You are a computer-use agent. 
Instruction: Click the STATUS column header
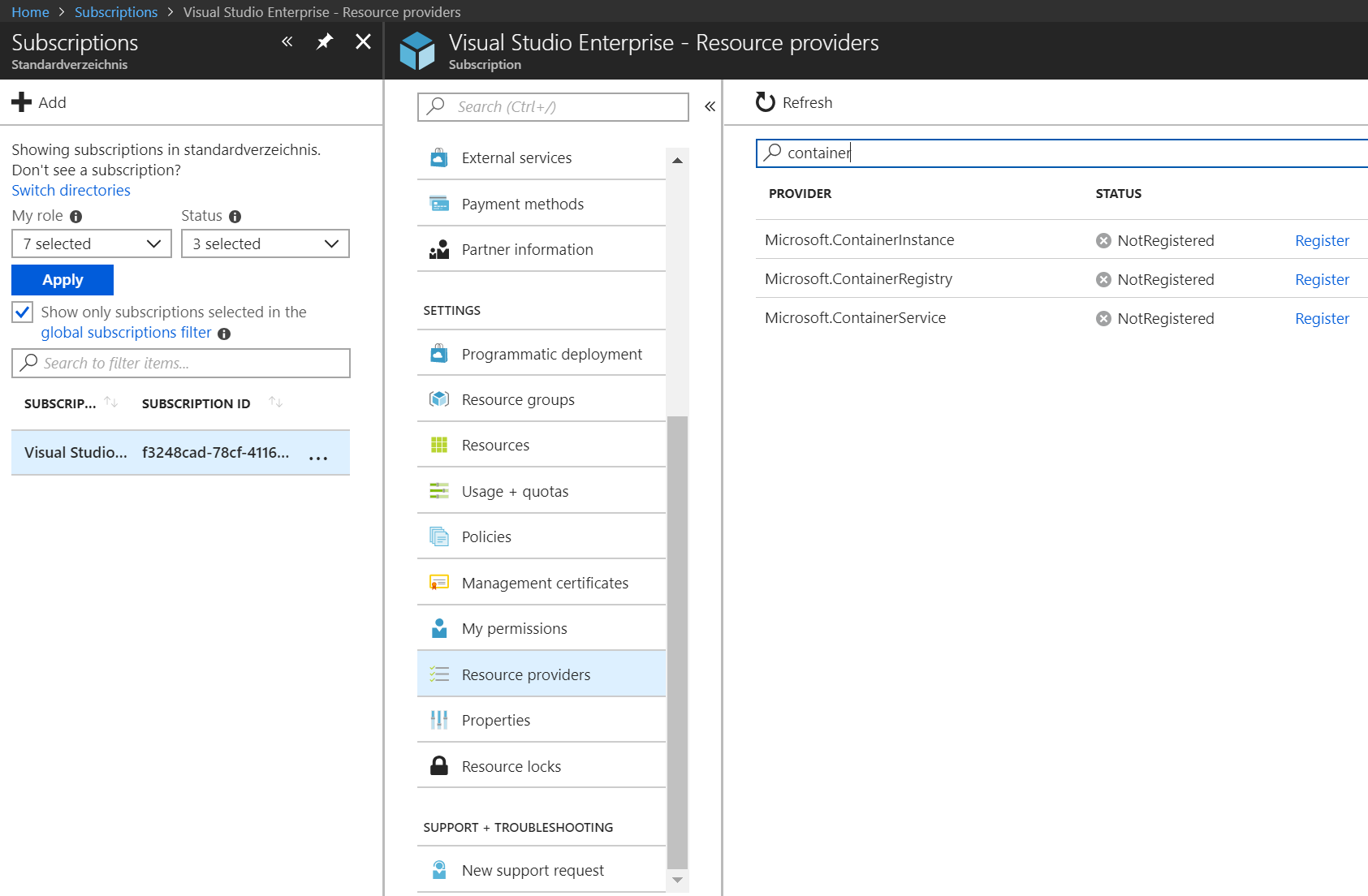[x=1118, y=193]
